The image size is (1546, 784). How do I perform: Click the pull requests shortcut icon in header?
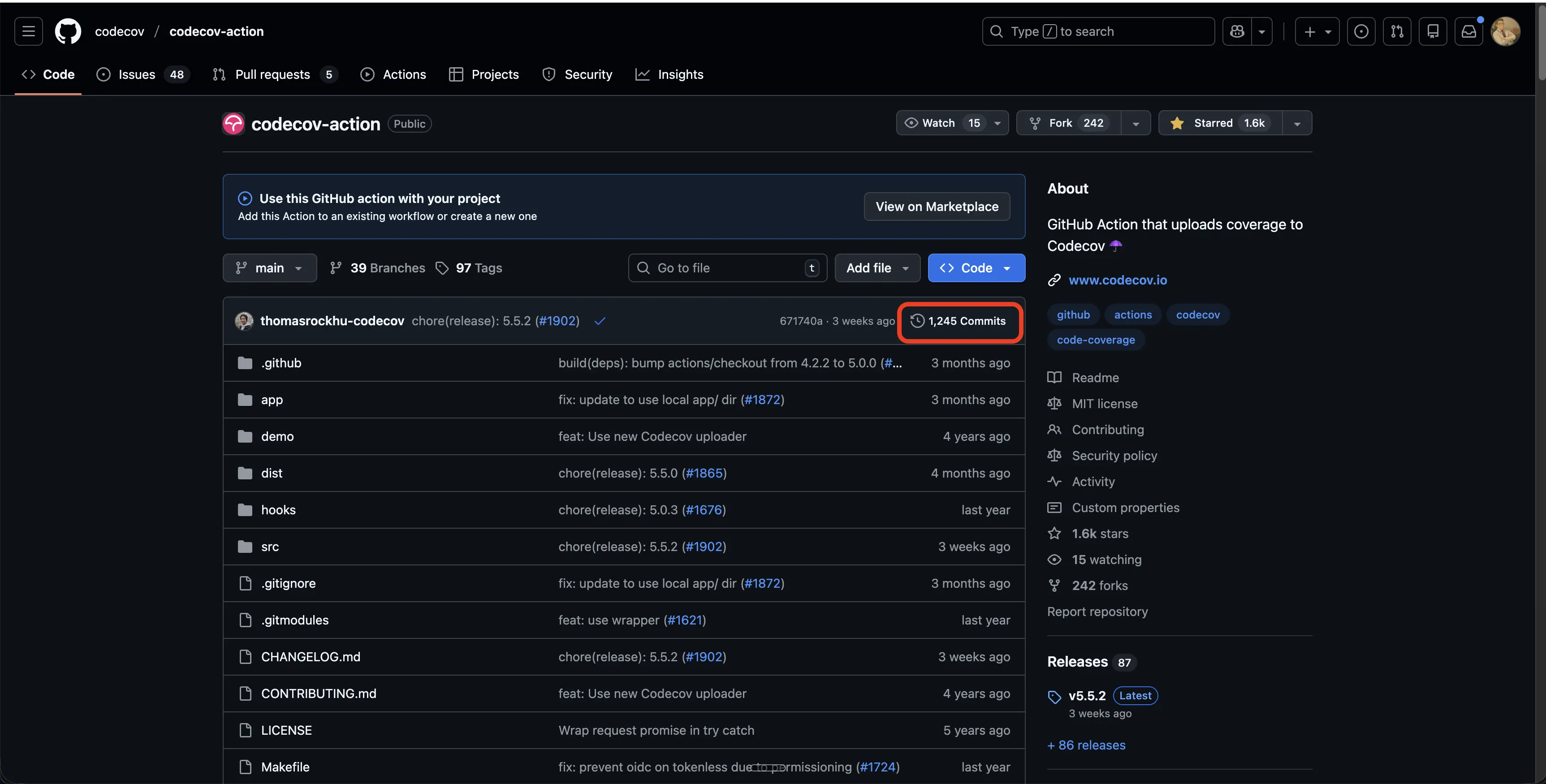tap(1397, 31)
